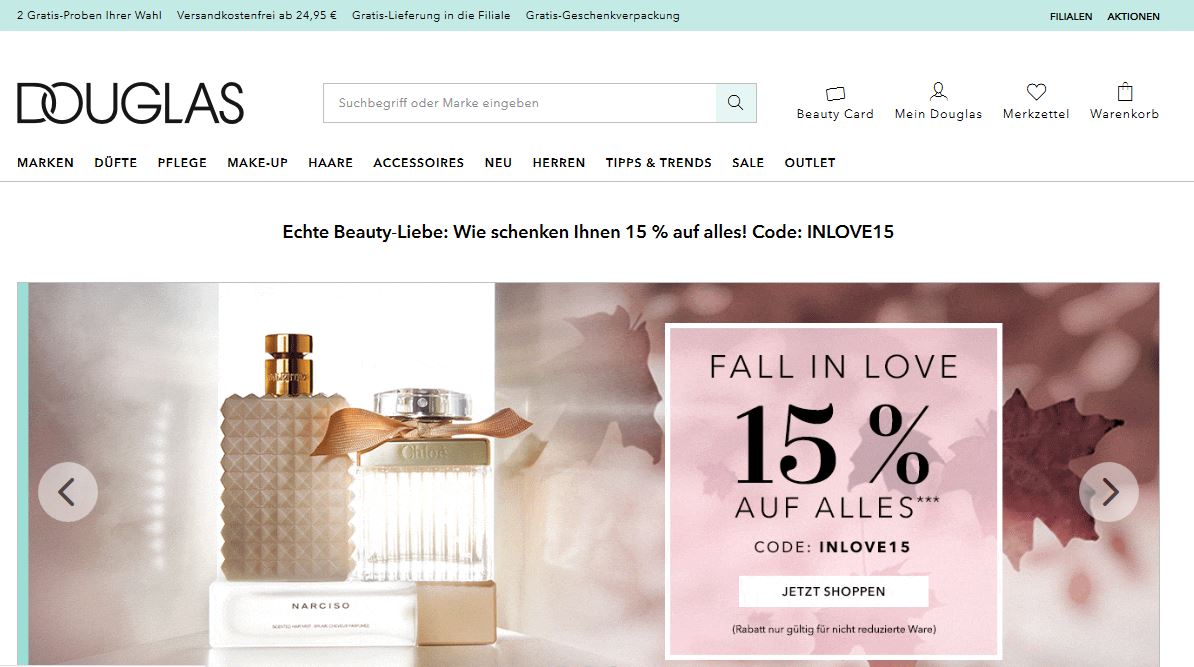Viewport: 1194px width, 667px height.
Task: Show previous banner slide with left arrow
Action: click(68, 492)
